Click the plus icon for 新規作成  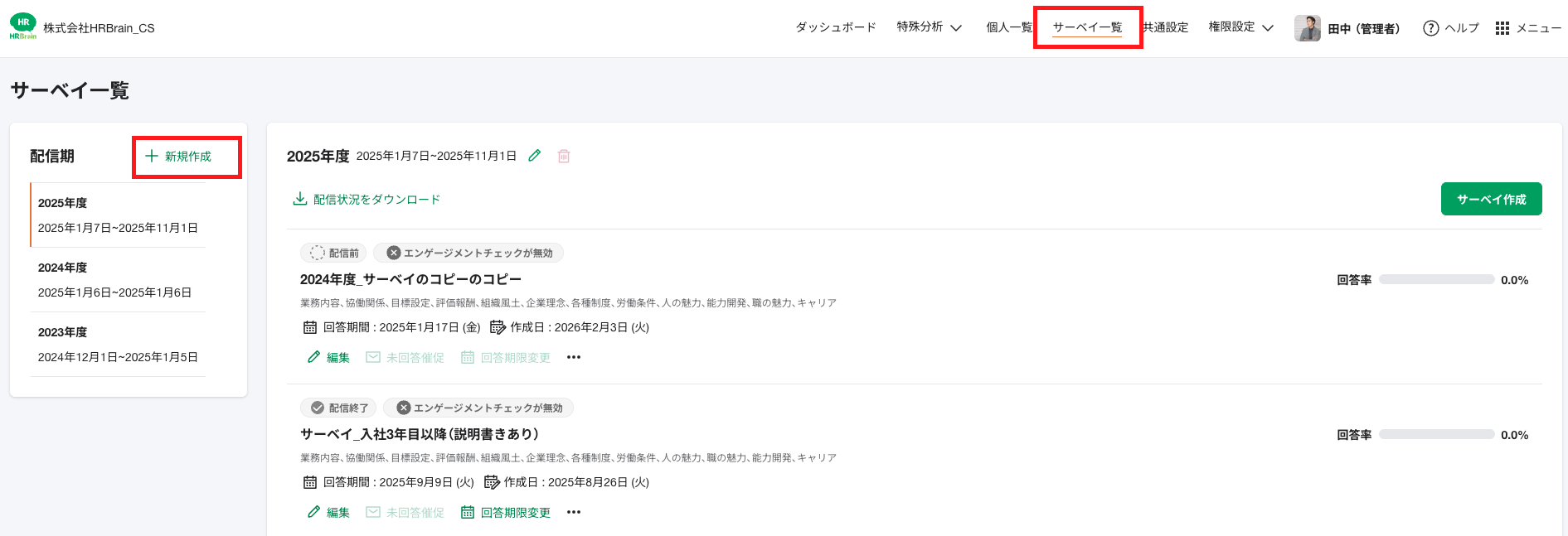coord(152,156)
